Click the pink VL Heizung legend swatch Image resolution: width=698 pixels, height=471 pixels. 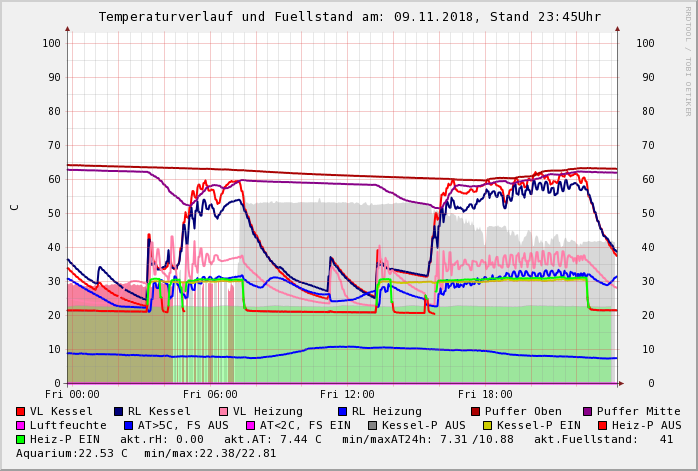223,412
